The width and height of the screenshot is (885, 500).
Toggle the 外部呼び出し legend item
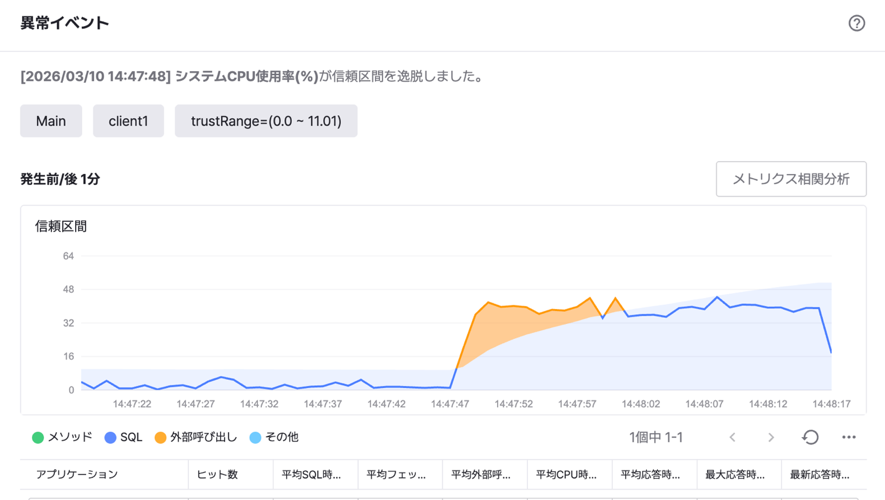point(196,437)
